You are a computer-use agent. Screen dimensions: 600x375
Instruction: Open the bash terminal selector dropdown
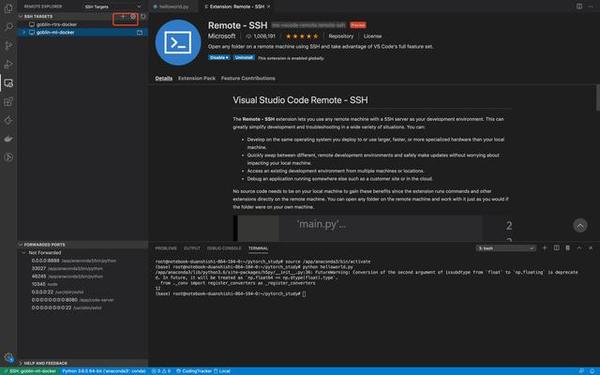pyautogui.click(x=505, y=248)
